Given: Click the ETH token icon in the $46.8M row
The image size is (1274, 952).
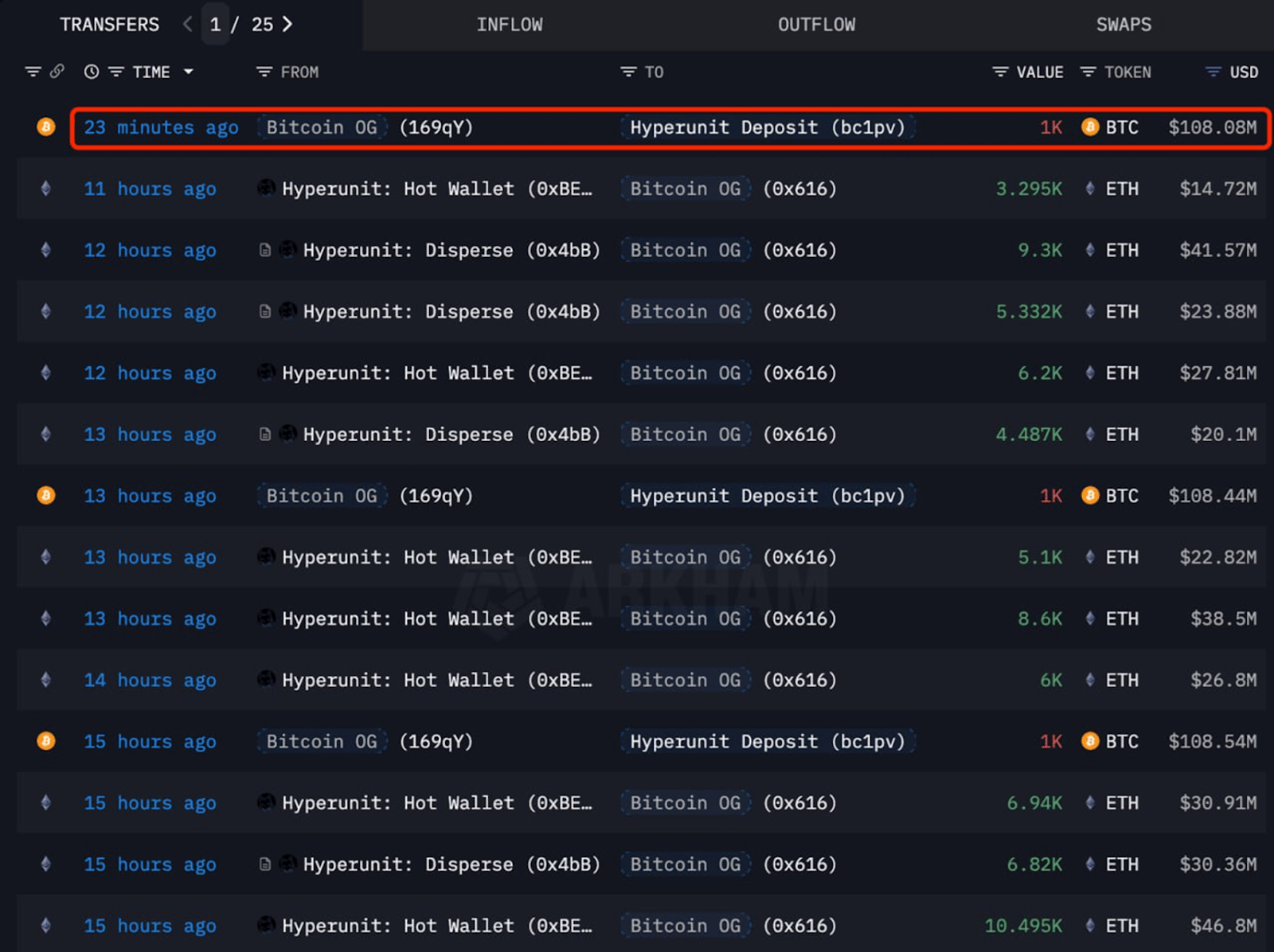Looking at the screenshot, I should pyautogui.click(x=1090, y=925).
